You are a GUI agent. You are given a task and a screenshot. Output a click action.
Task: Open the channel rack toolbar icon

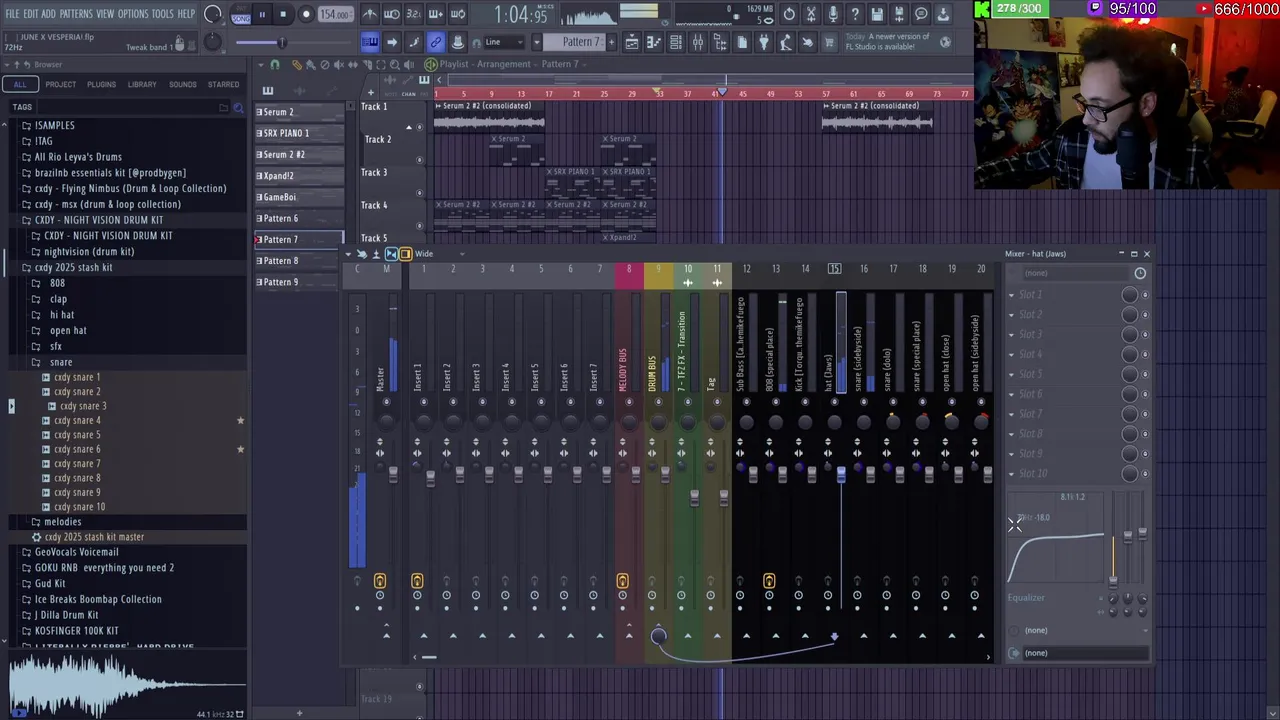pos(675,42)
